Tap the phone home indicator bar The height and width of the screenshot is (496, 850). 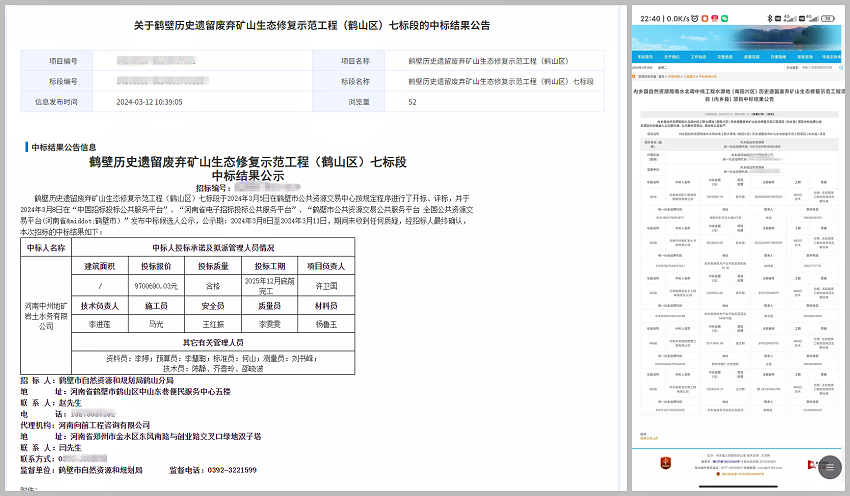[x=738, y=486]
